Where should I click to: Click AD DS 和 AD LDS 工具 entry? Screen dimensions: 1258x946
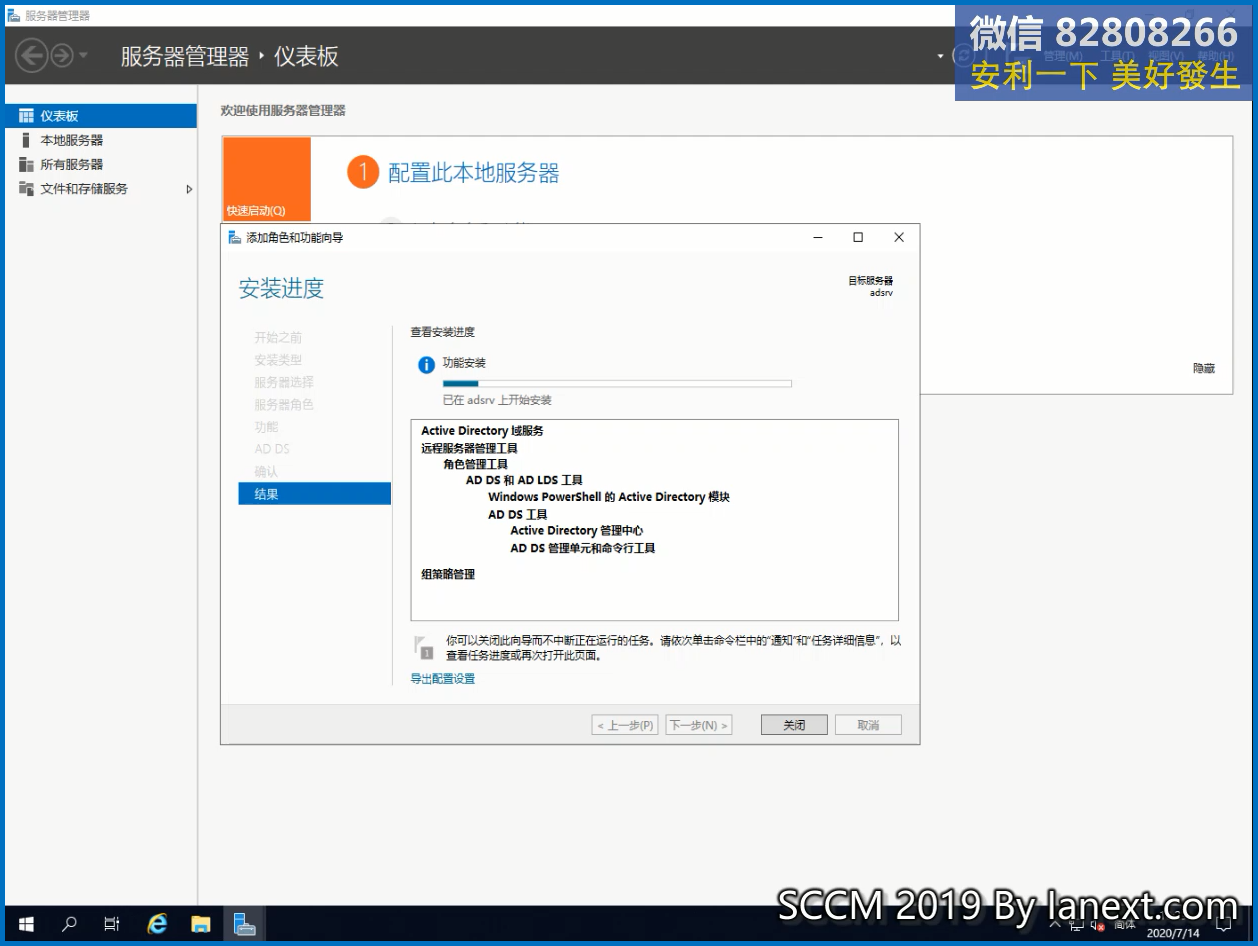[524, 481]
